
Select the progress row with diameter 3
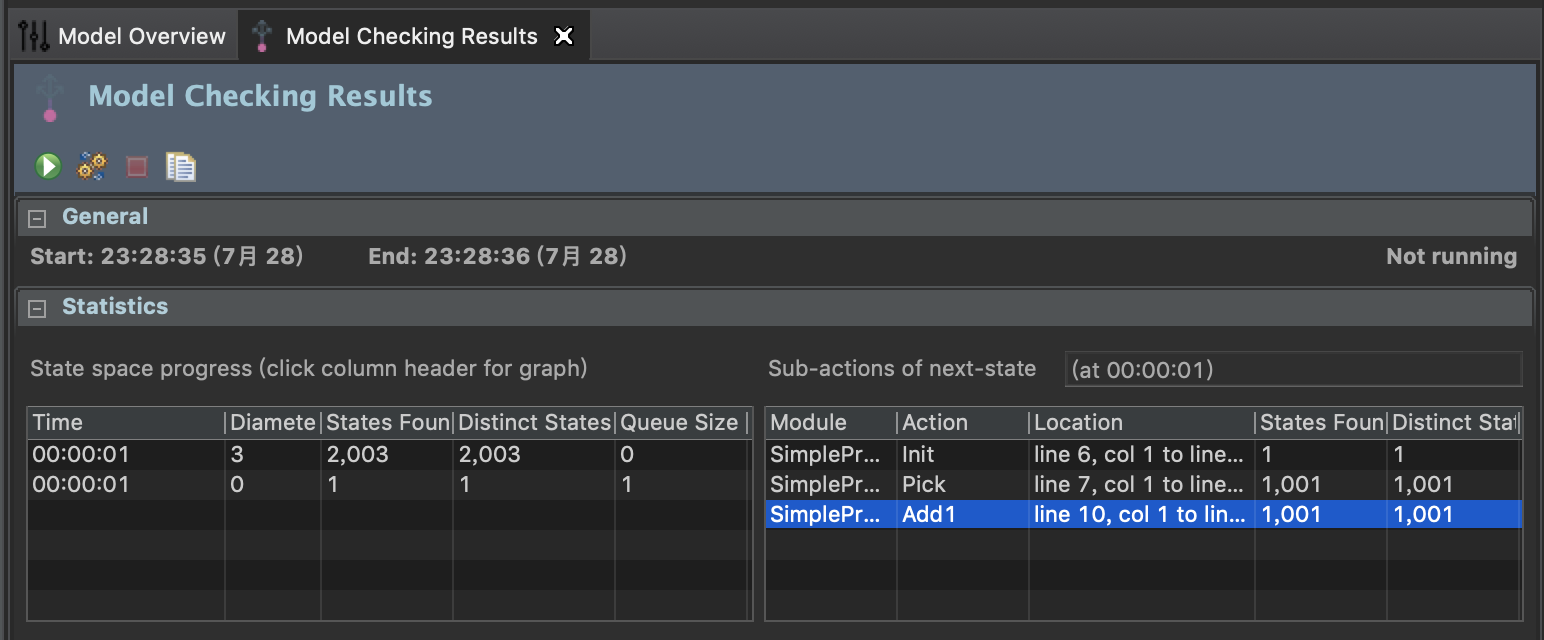click(x=388, y=455)
